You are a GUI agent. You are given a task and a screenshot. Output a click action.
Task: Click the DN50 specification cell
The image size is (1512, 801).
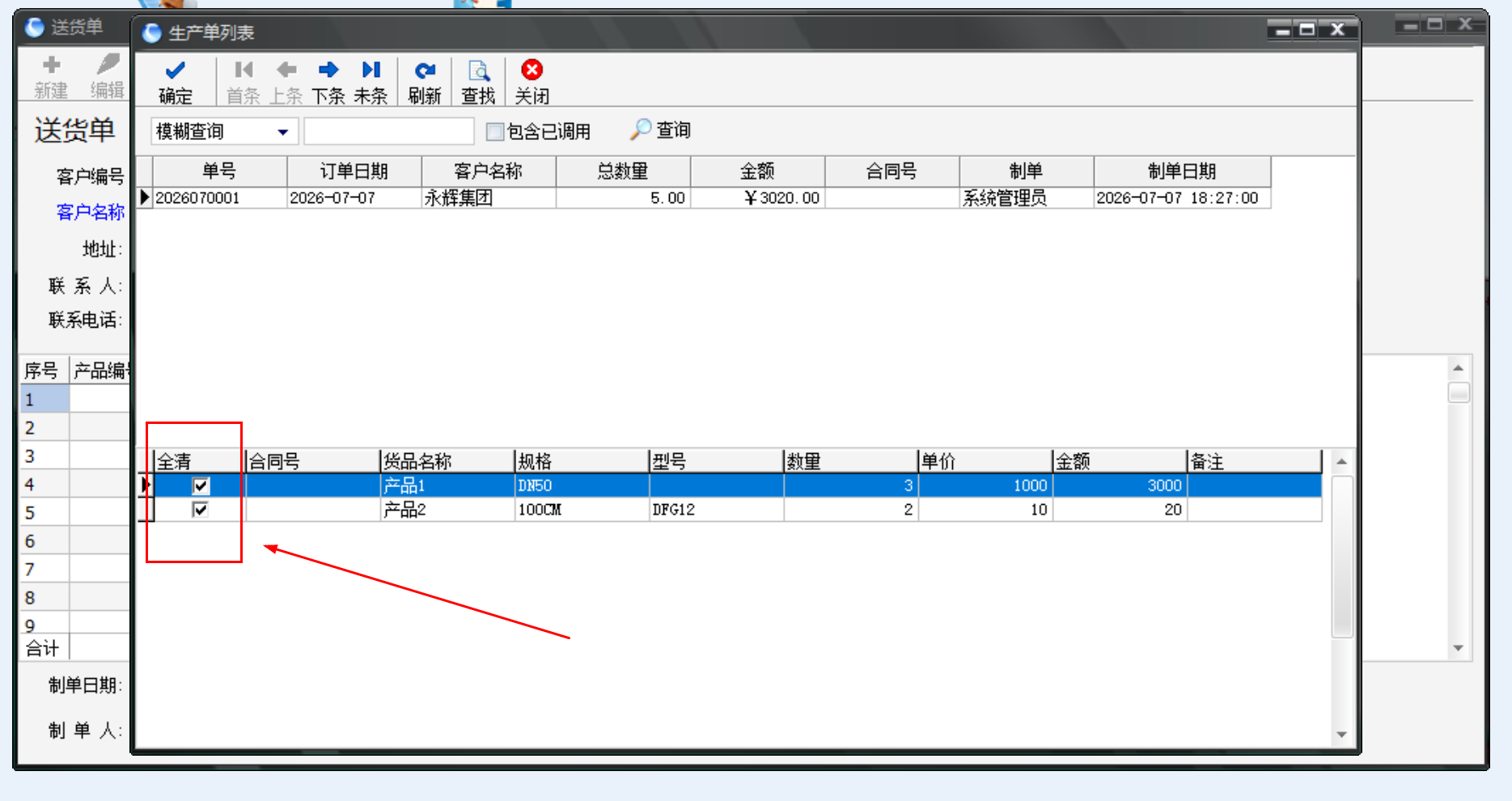tap(581, 485)
